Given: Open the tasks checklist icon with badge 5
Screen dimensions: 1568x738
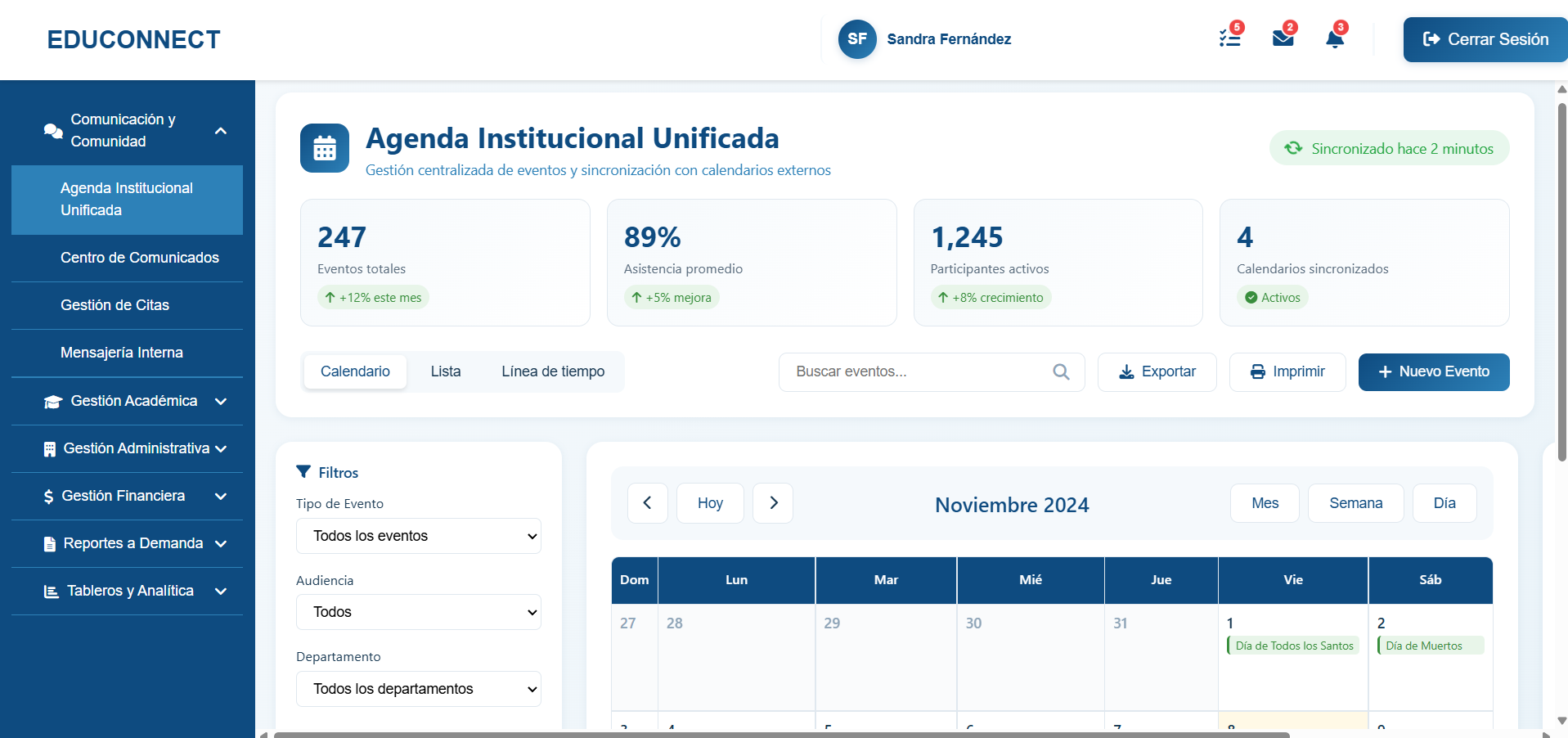Looking at the screenshot, I should [x=1228, y=38].
